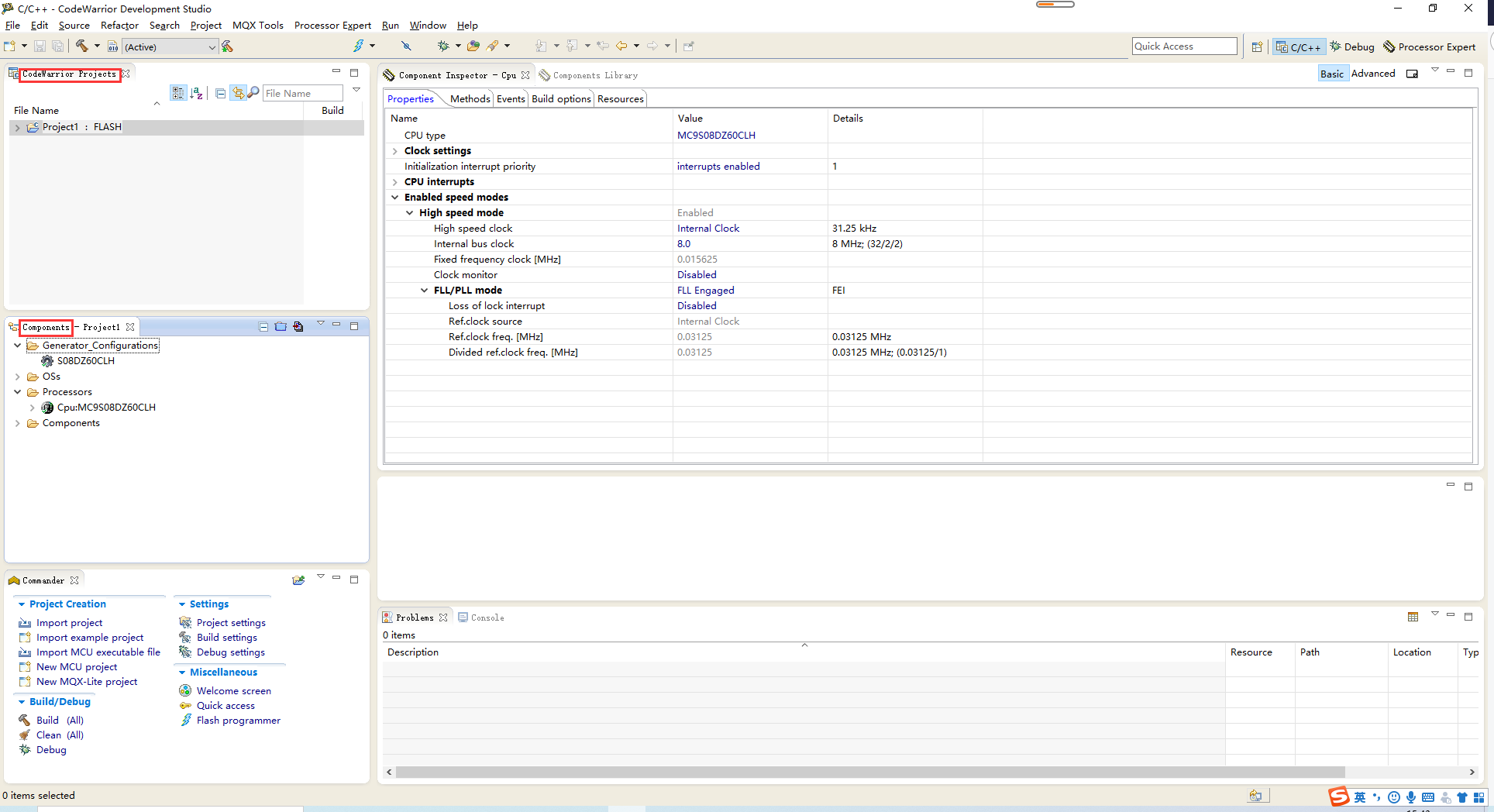Click the Sogou S input method tray icon
The image size is (1494, 812).
[x=1339, y=797]
